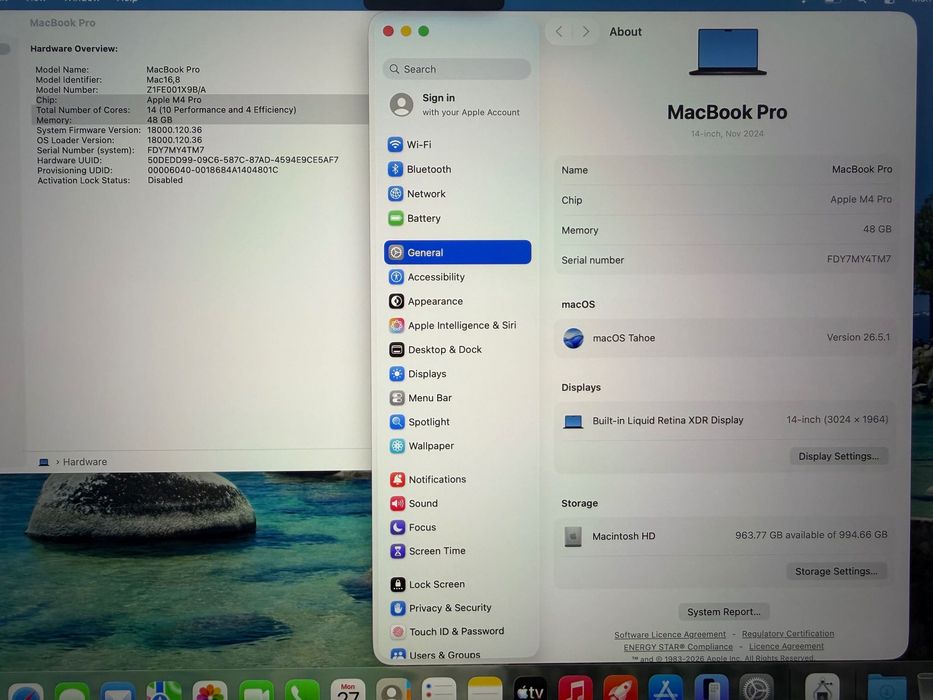Select Spotlight settings

click(x=419, y=422)
